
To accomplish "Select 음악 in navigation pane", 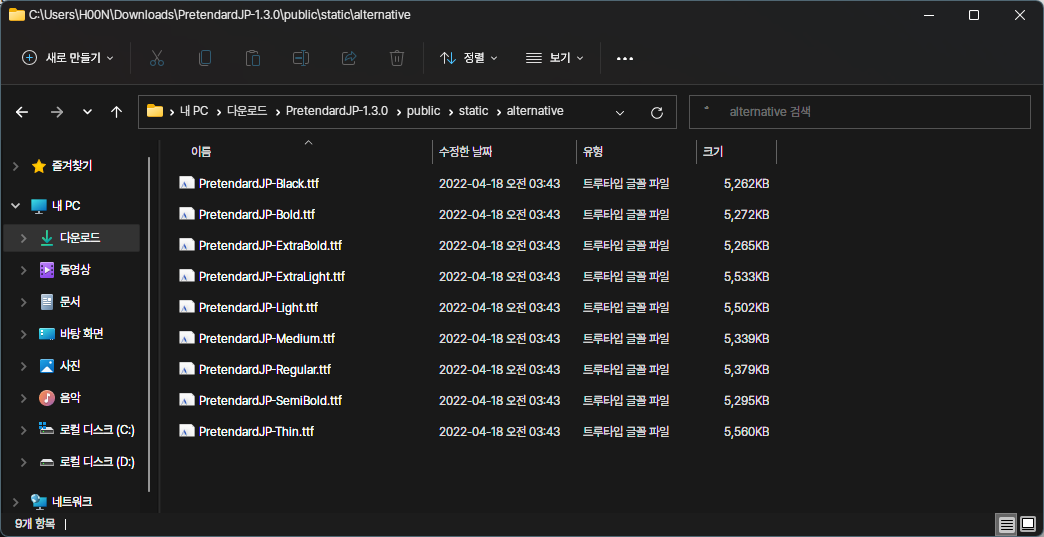I will [71, 398].
